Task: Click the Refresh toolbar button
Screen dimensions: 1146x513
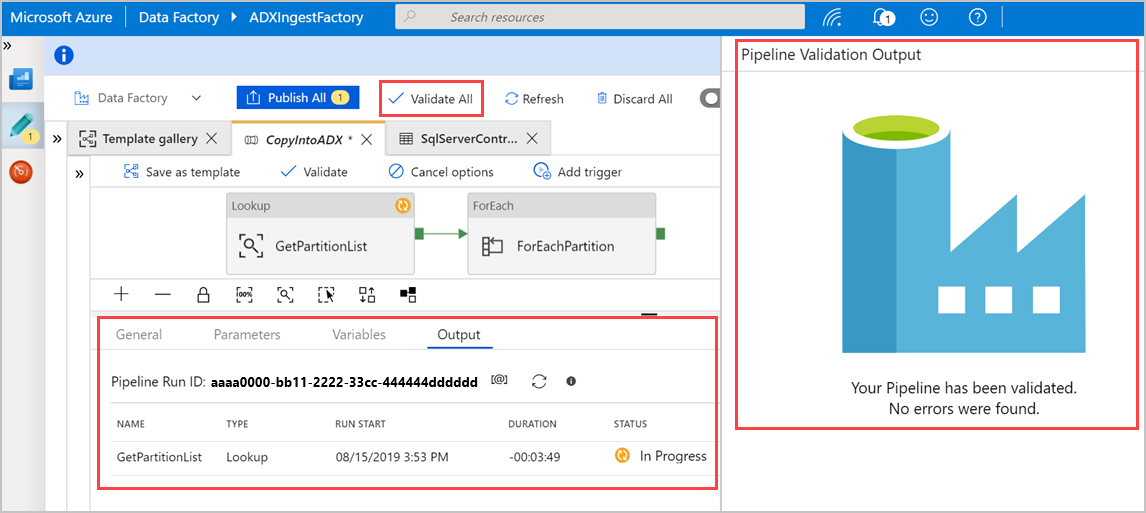Action: pos(534,99)
